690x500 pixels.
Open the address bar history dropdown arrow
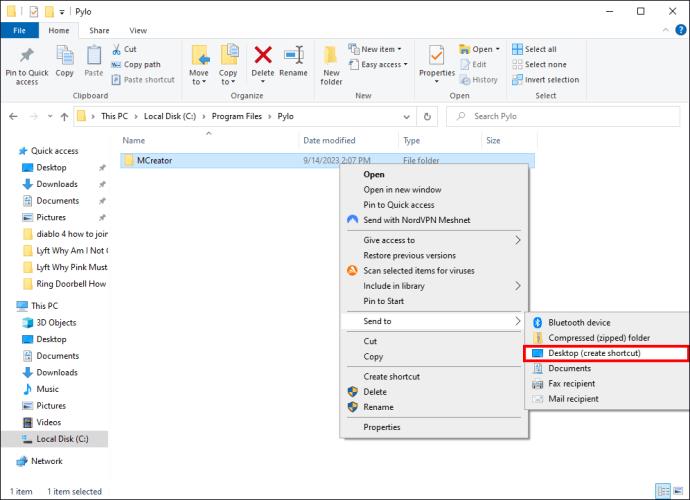406,117
